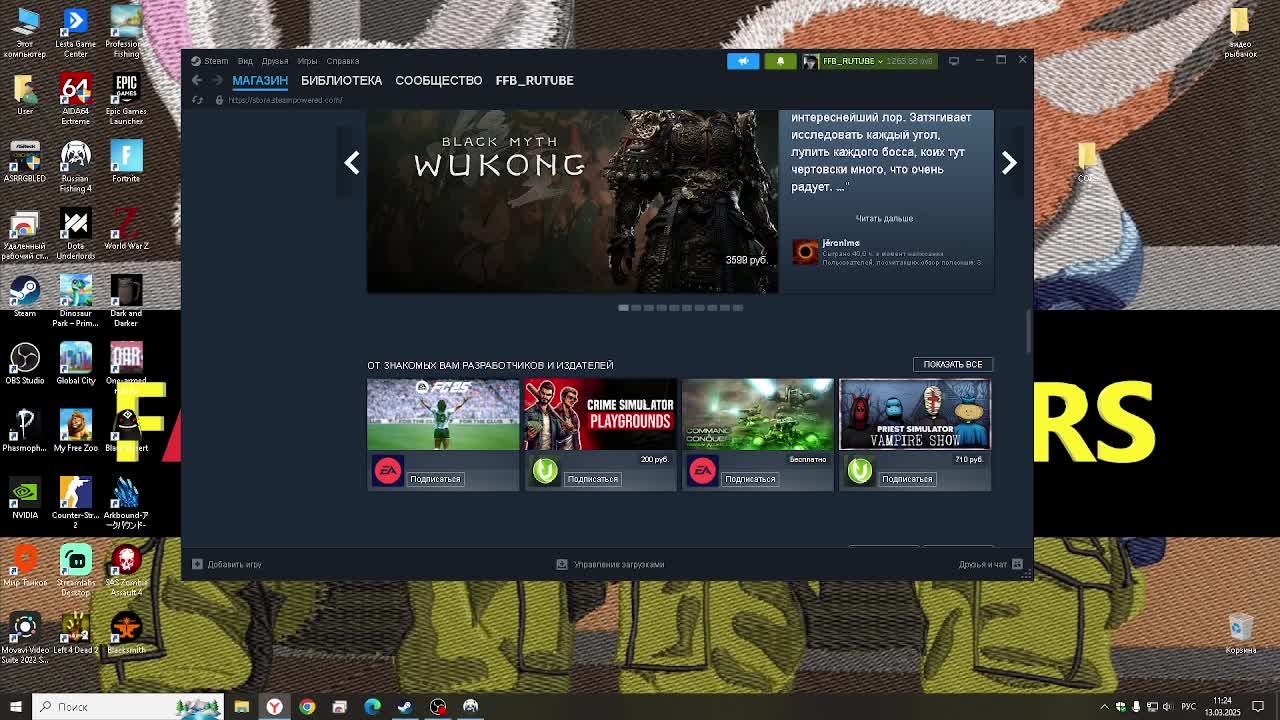Open the Steam announcements megaphone button

tap(743, 61)
